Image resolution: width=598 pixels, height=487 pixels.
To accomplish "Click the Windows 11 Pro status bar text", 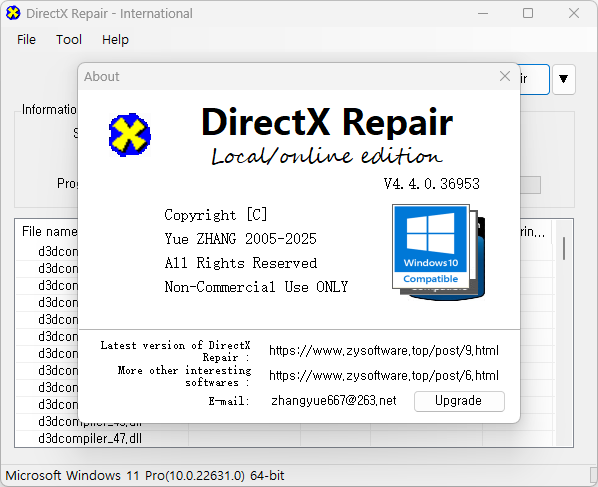I will click(x=145, y=476).
